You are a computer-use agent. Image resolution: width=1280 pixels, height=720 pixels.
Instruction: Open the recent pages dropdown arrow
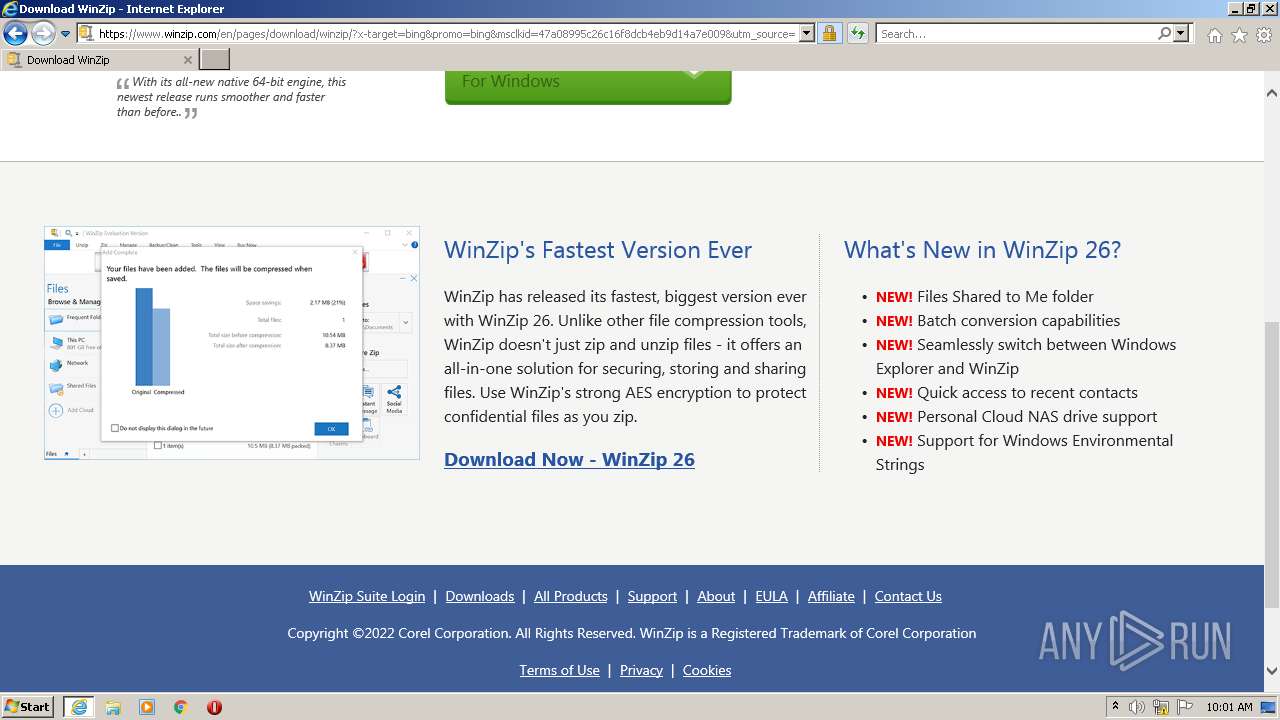point(65,34)
